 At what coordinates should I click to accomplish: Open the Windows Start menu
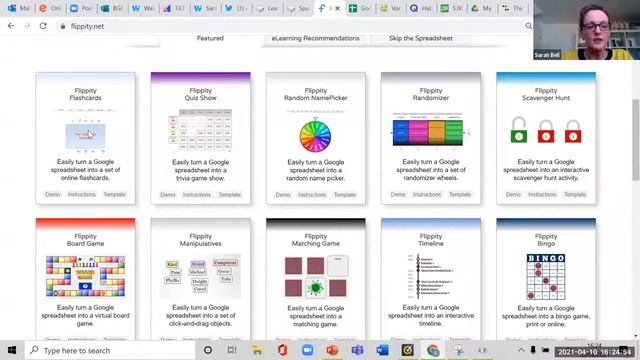coord(12,350)
